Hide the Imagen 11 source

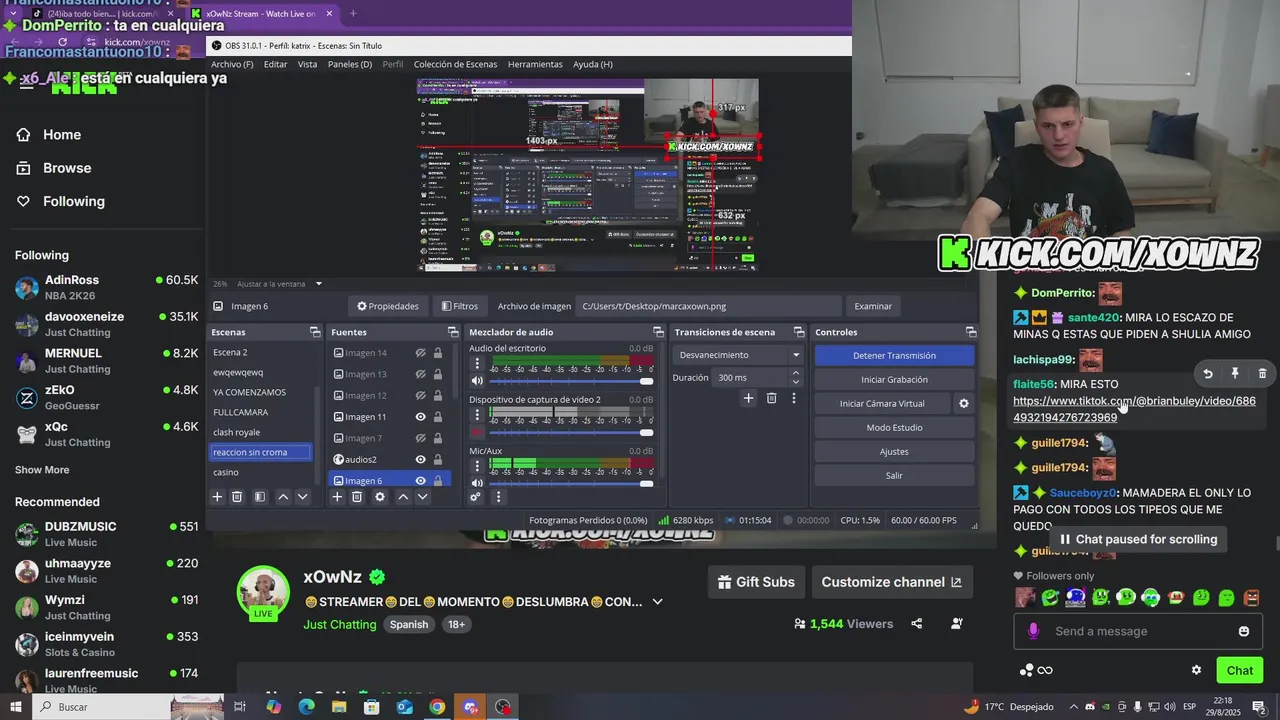coord(421,417)
